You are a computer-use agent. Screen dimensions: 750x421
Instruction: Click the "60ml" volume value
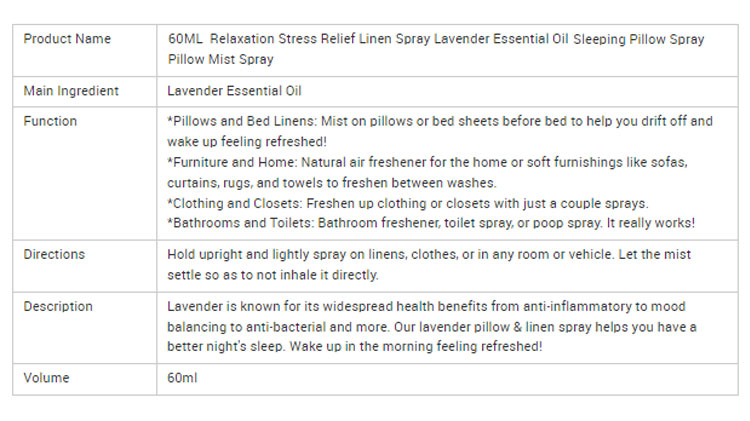point(184,379)
